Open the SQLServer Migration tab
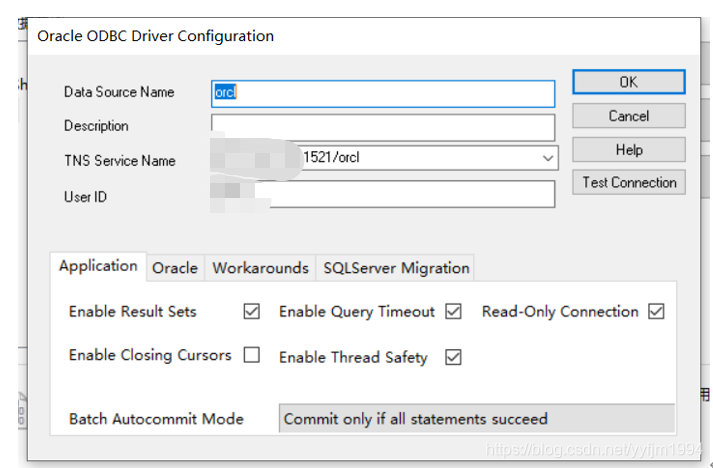713x468 pixels. 396,268
